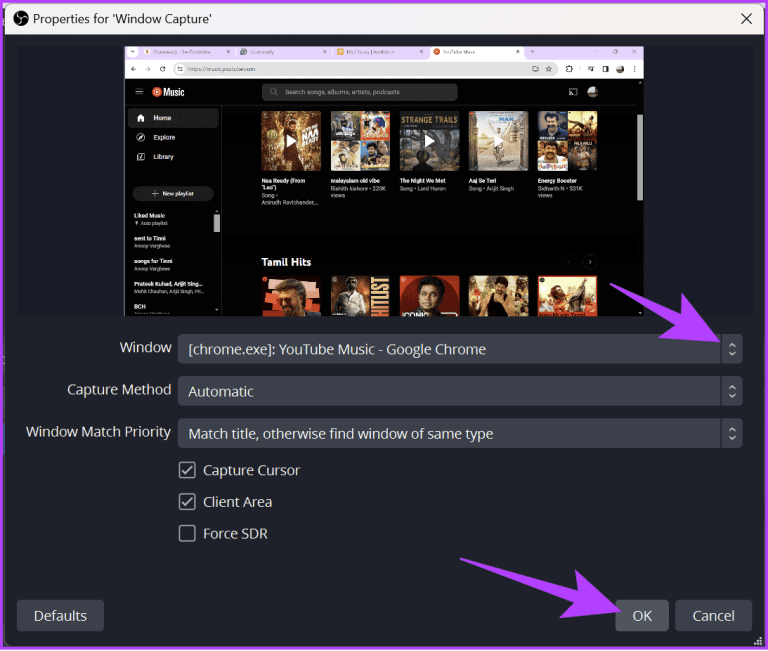Reset properties with the Defaults button
The height and width of the screenshot is (651, 768).
coord(60,616)
